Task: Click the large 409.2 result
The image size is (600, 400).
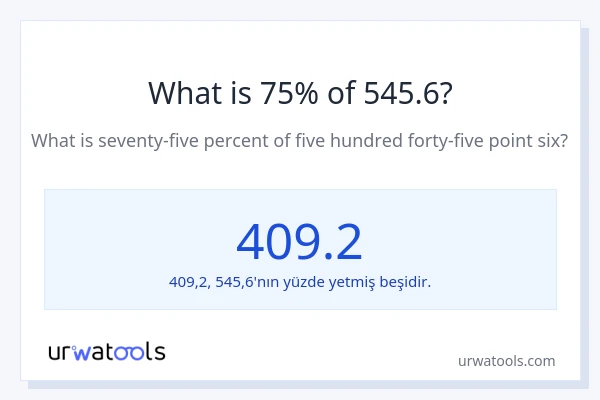Action: (299, 241)
